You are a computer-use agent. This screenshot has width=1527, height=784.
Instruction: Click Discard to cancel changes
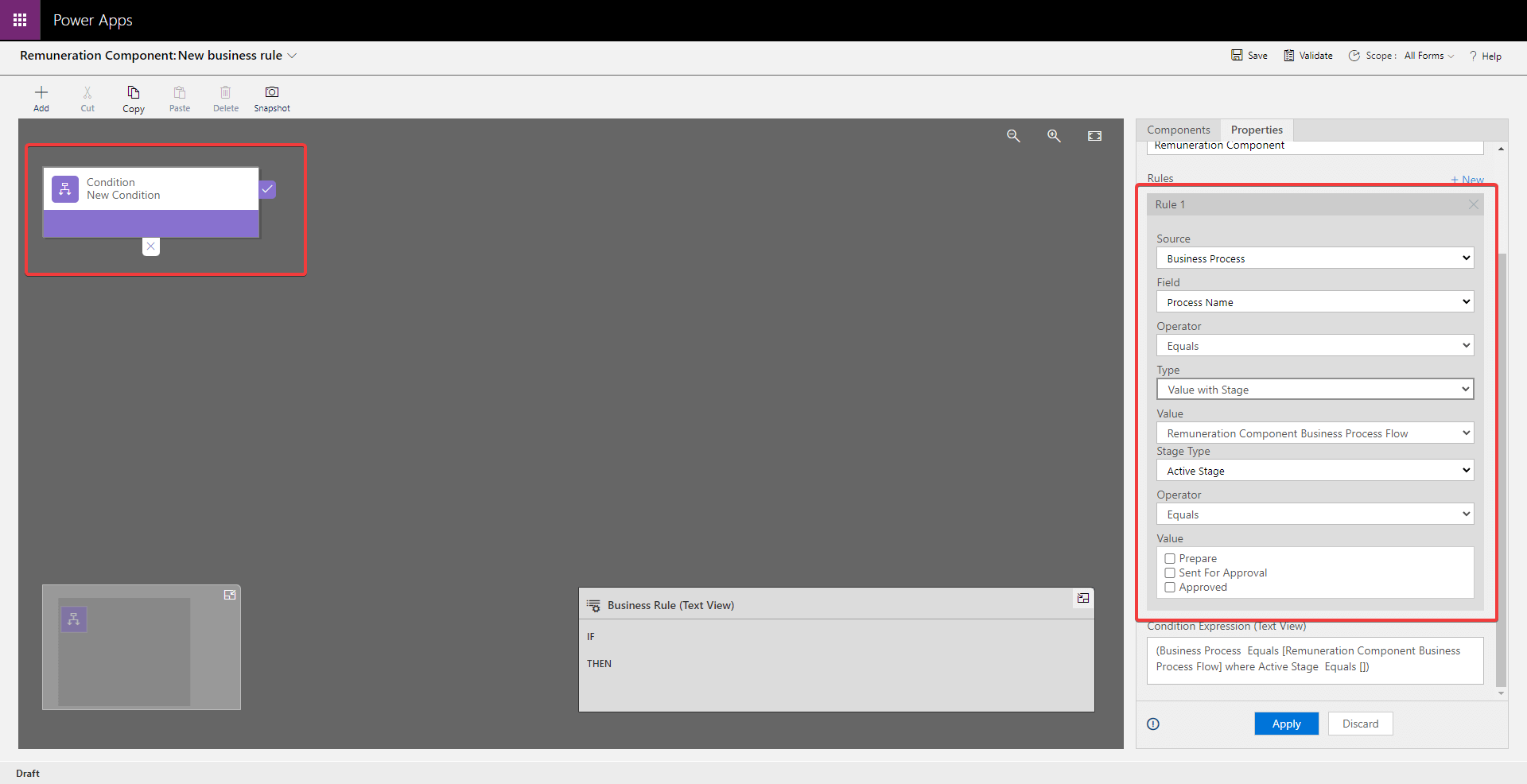click(1360, 724)
